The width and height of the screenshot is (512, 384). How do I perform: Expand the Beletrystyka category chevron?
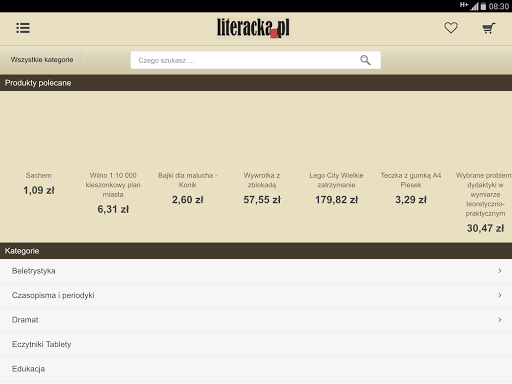pos(500,271)
